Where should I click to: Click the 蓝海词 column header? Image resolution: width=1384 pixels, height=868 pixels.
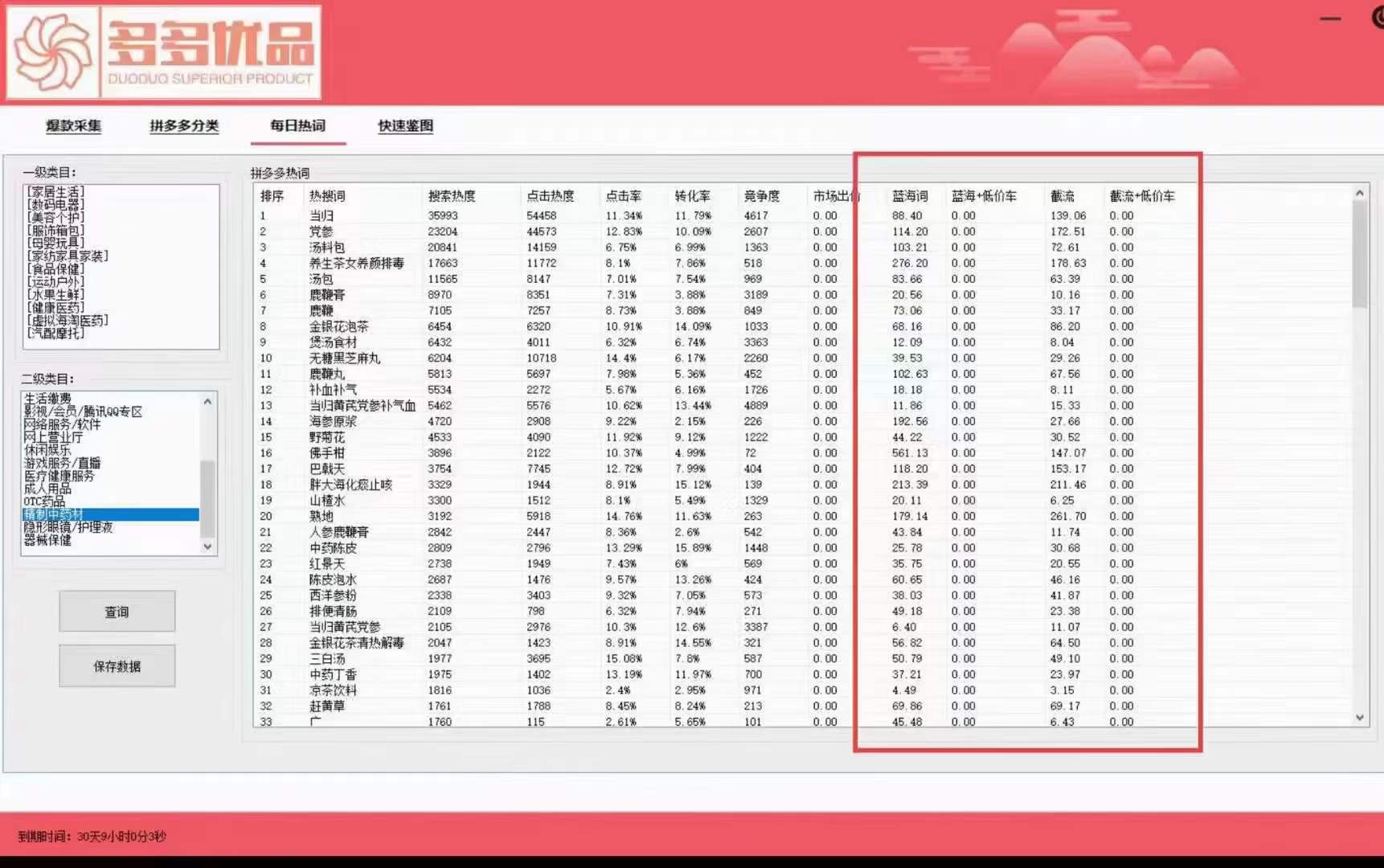click(x=909, y=196)
